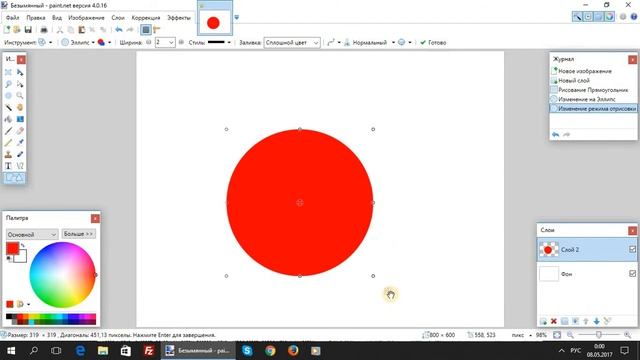The height and width of the screenshot is (360, 640).
Task: Click the Paste clipboard icon
Action: (82, 30)
